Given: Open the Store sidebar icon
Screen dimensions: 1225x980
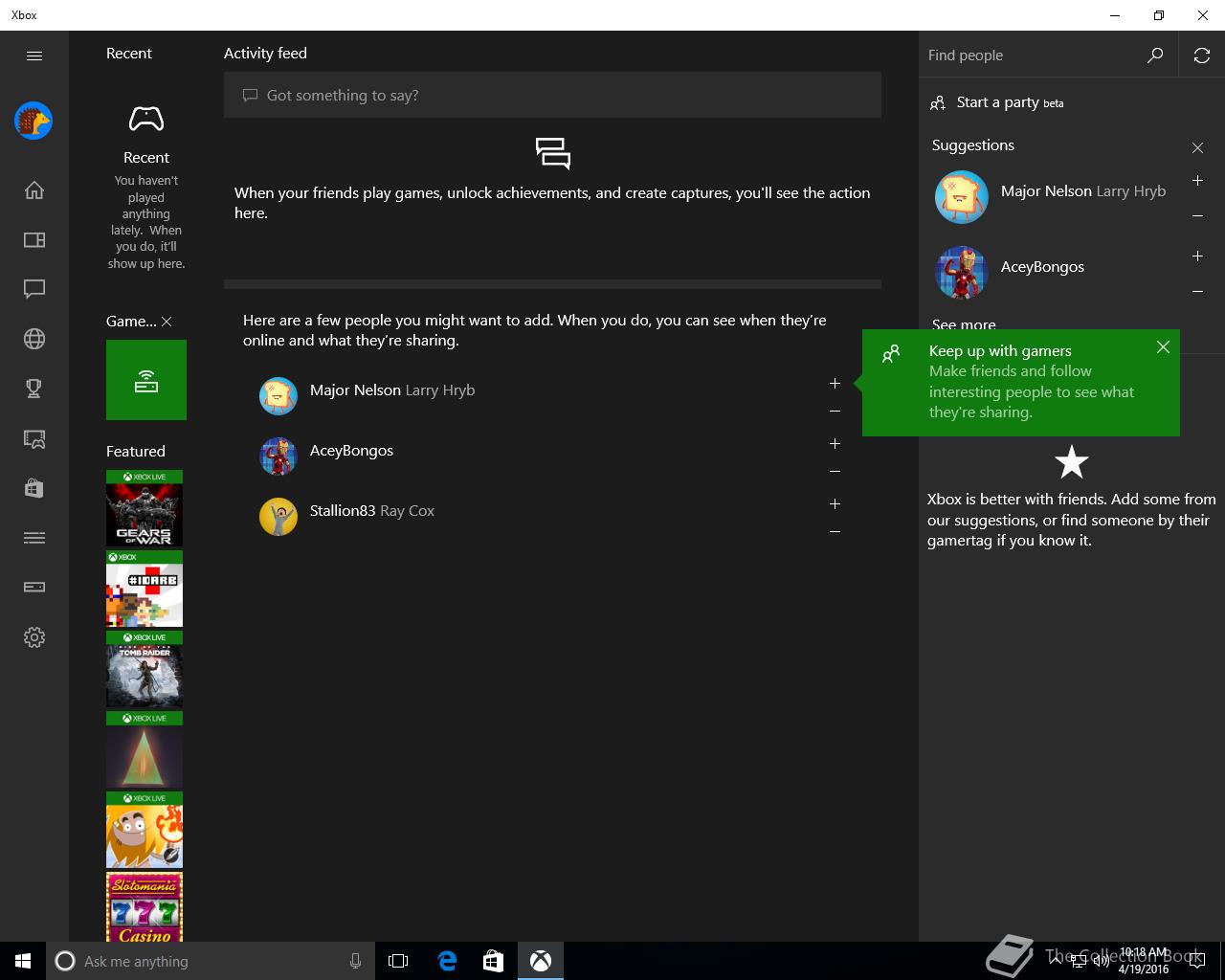Looking at the screenshot, I should (34, 488).
